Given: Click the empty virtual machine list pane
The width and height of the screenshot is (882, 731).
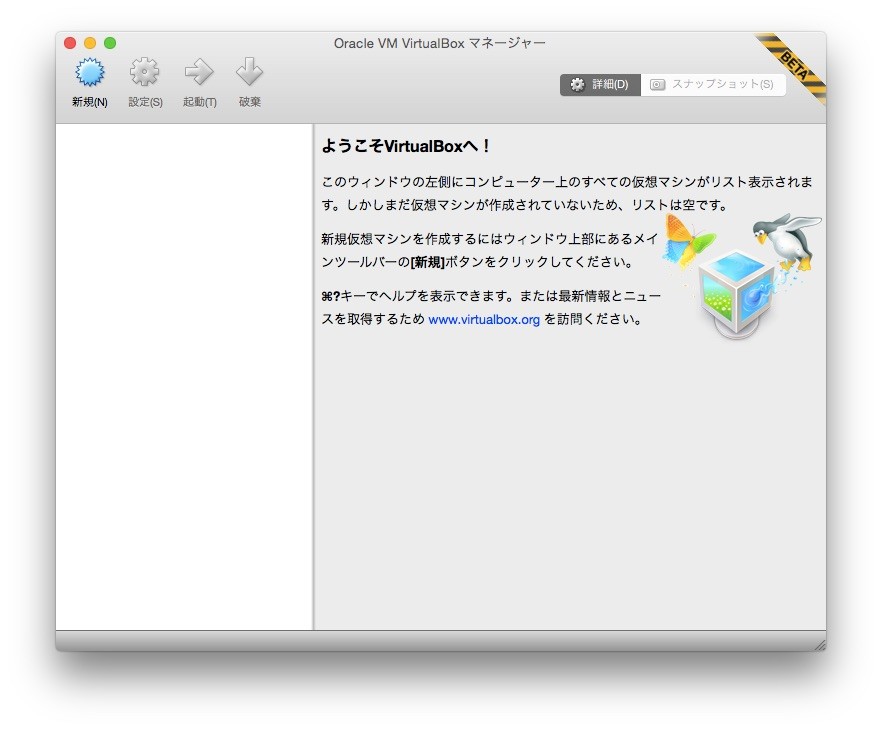Looking at the screenshot, I should tap(184, 377).
